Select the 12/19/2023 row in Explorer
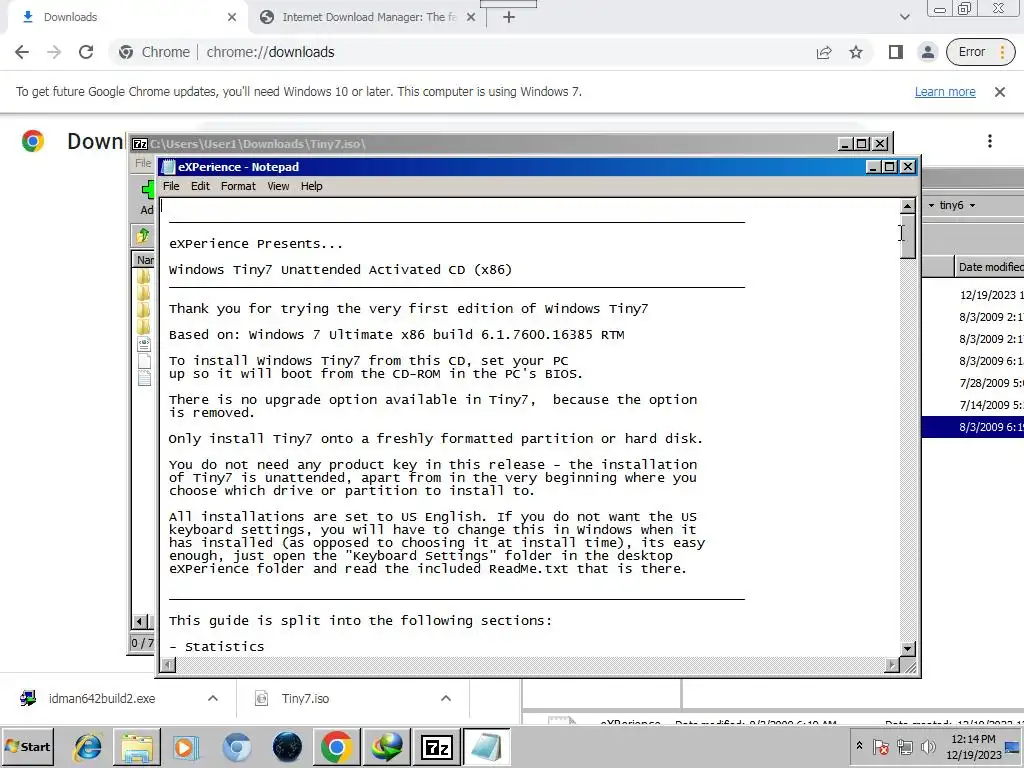Viewport: 1024px width, 768px height. tap(973, 295)
